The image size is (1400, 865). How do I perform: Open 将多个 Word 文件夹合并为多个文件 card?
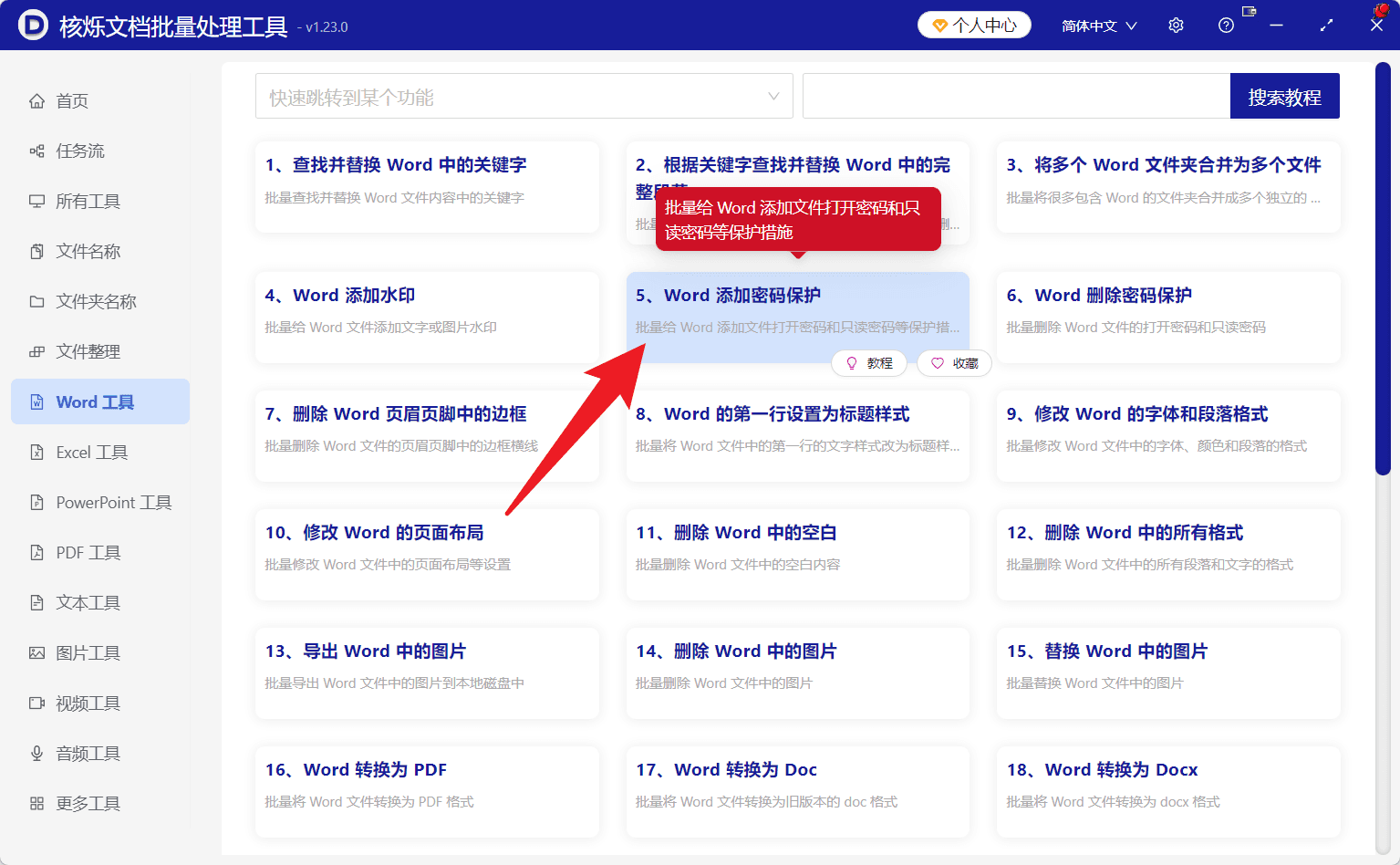pyautogui.click(x=1168, y=187)
